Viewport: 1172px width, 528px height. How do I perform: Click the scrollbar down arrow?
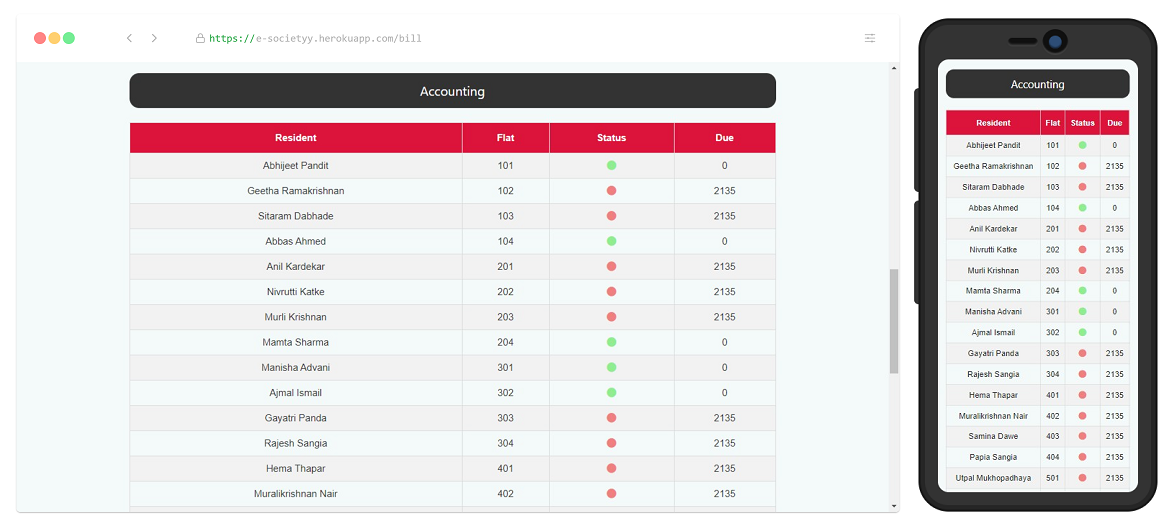pyautogui.click(x=894, y=506)
